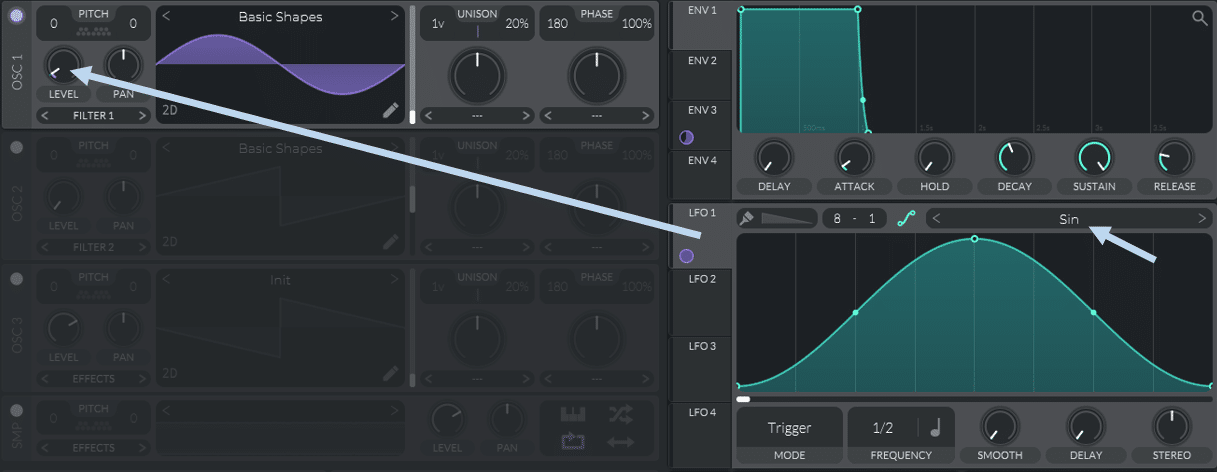Click the LFO 1 purple modulation circle

coord(686,256)
